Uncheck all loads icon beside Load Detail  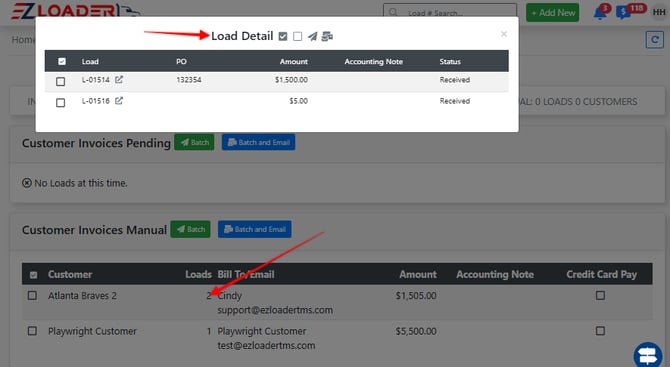[297, 36]
